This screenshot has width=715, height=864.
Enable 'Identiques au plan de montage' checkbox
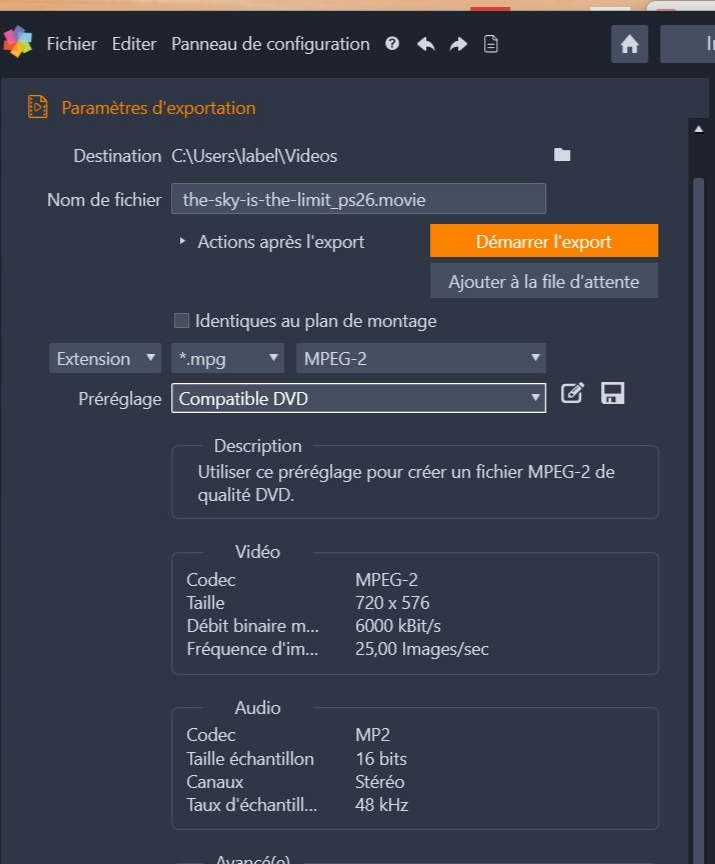click(181, 321)
